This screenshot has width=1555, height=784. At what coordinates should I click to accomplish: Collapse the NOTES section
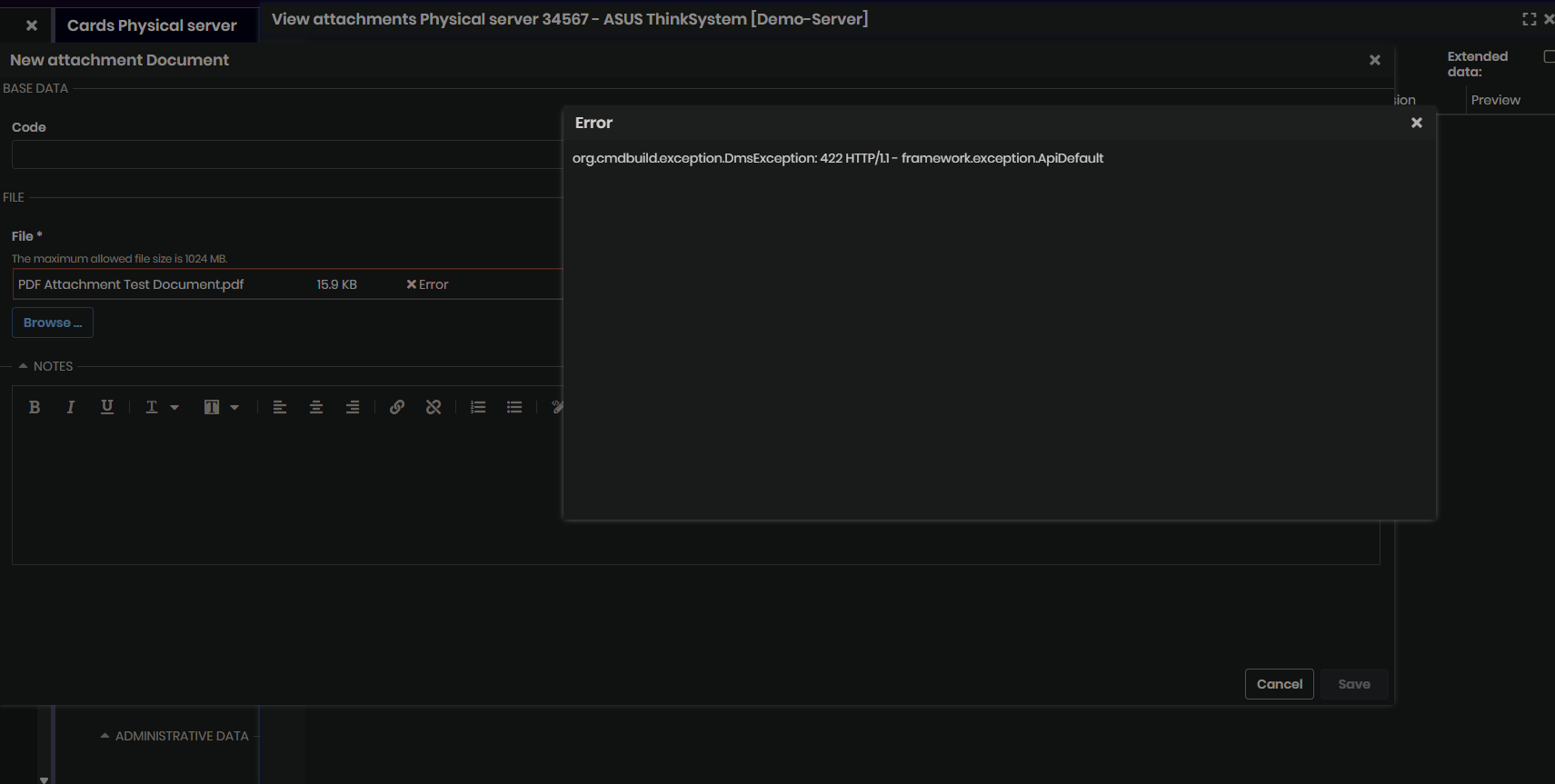coord(23,366)
